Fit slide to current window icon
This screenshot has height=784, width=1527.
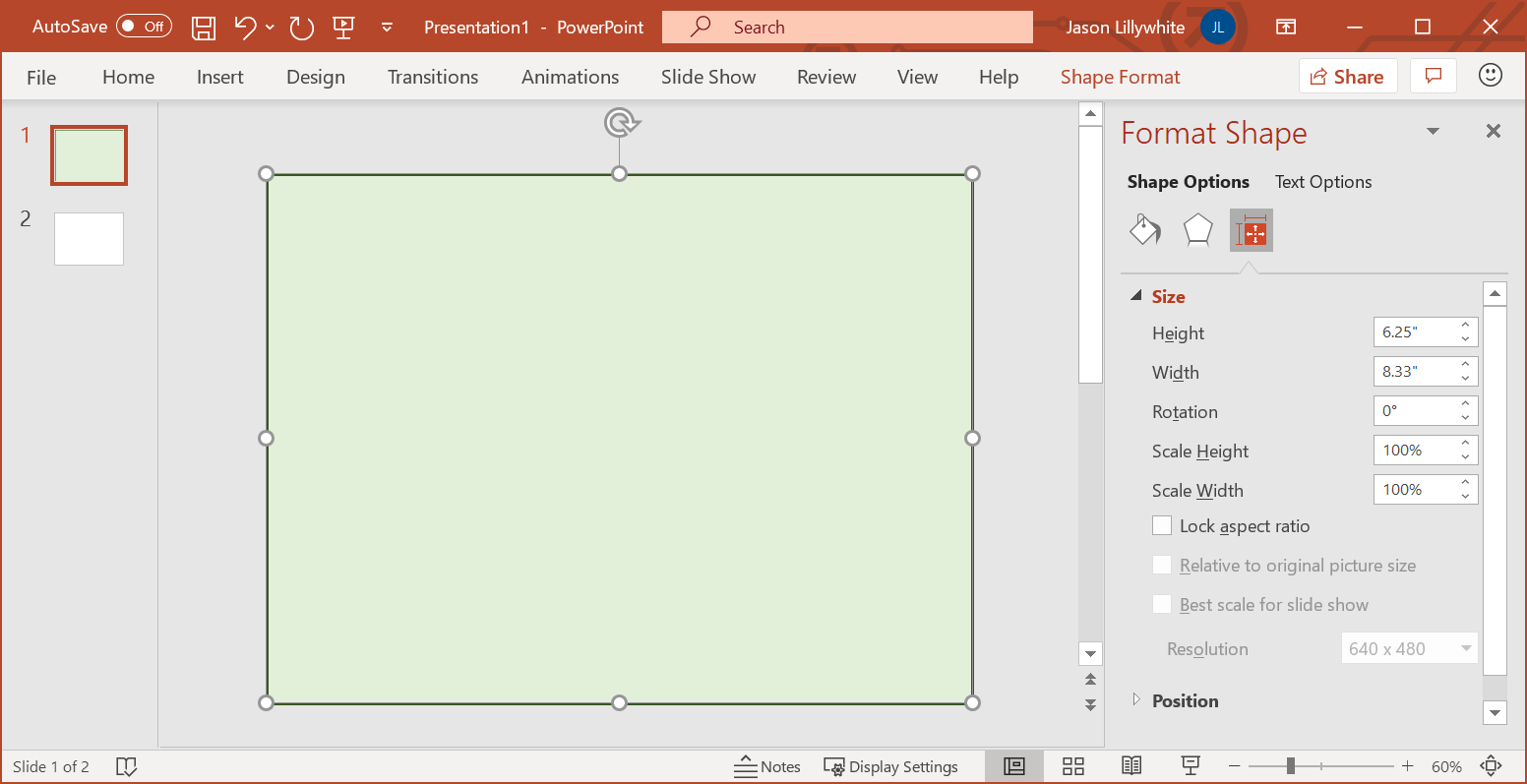click(1492, 766)
